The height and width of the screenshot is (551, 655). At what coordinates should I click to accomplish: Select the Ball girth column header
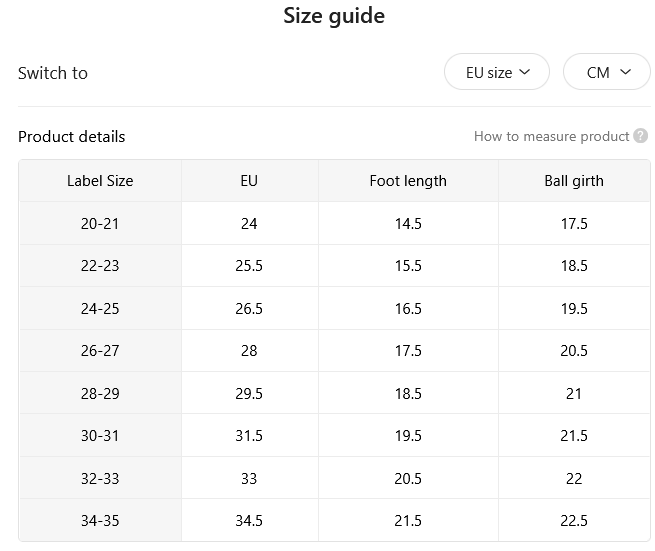pyautogui.click(x=574, y=181)
